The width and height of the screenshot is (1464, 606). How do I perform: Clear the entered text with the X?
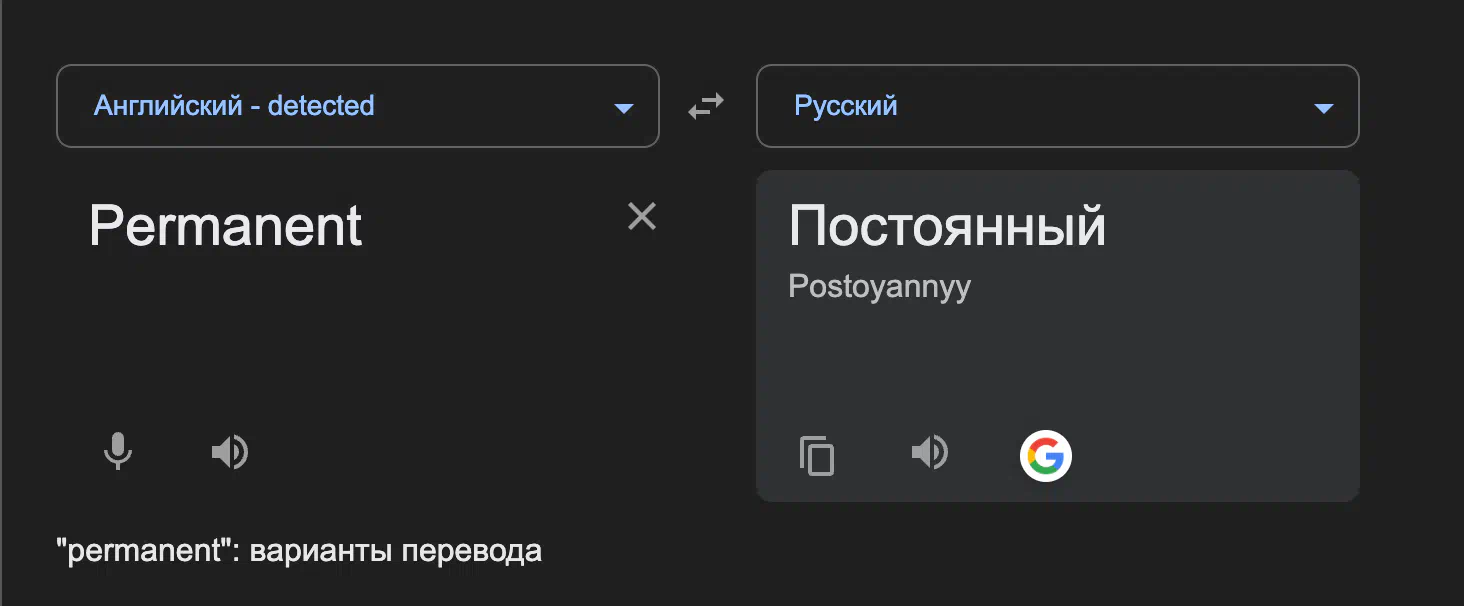coord(642,216)
